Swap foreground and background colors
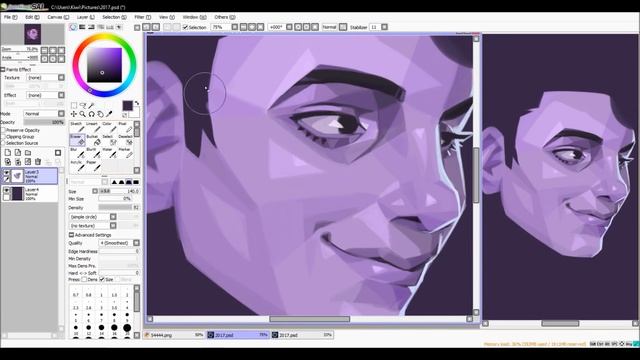The height and width of the screenshot is (360, 640). (137, 103)
